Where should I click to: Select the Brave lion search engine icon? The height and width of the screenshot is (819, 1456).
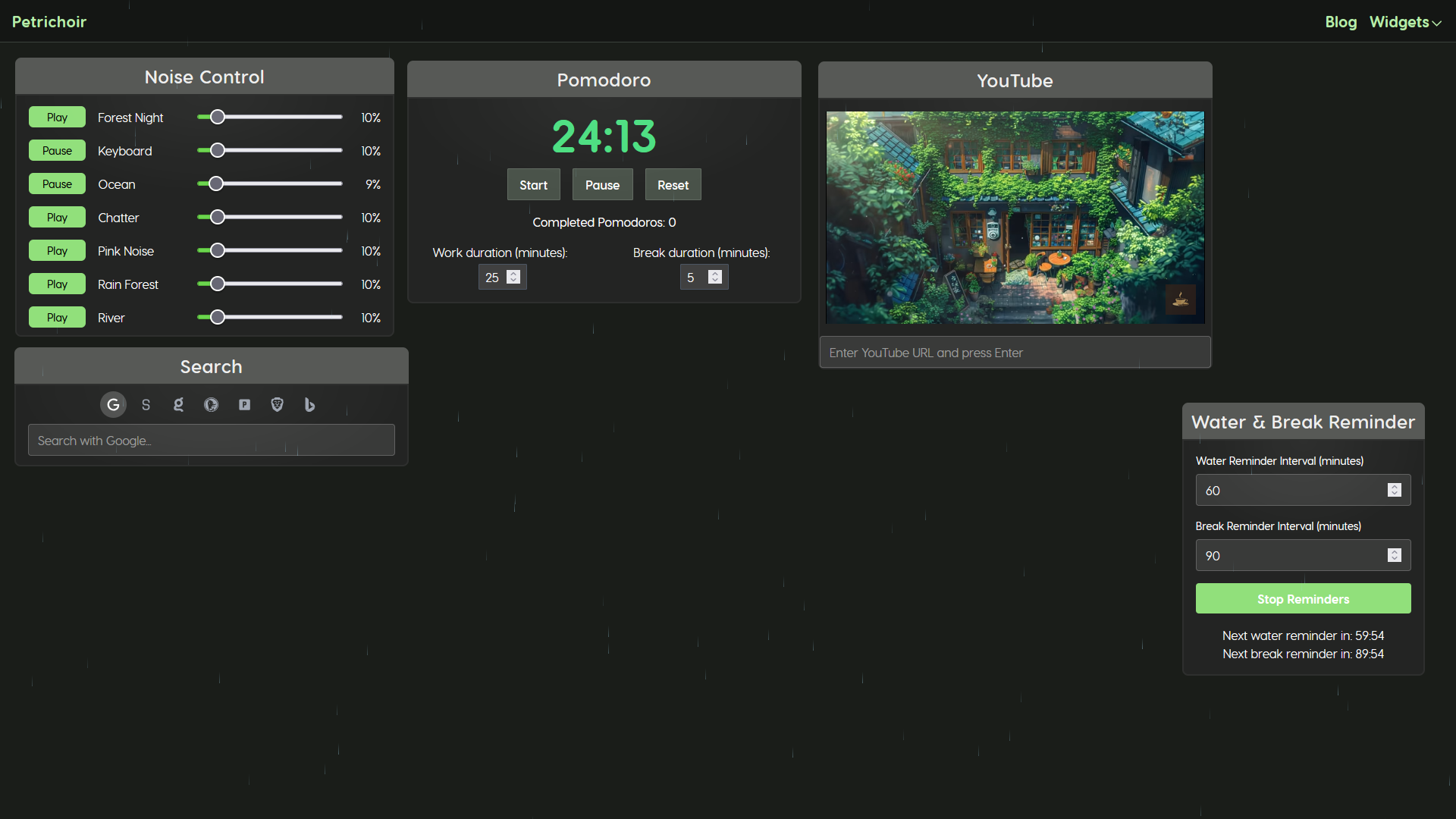pyautogui.click(x=277, y=405)
